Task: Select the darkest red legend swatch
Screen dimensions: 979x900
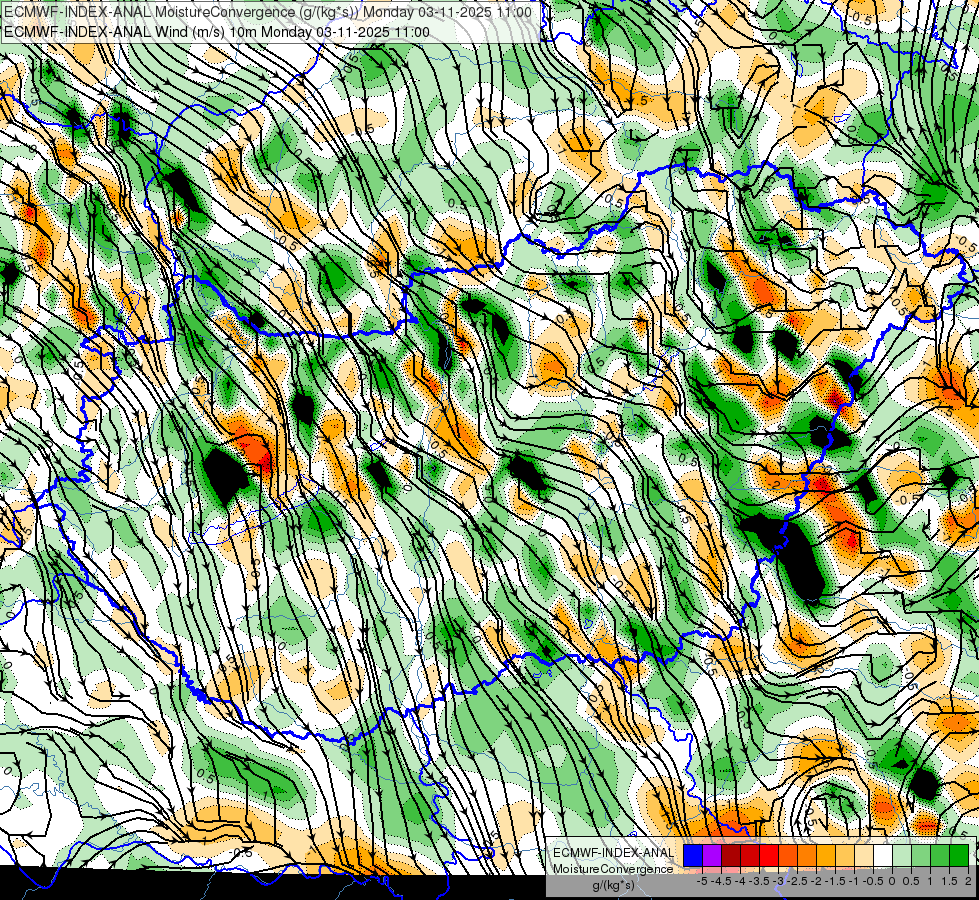Action: (x=731, y=855)
